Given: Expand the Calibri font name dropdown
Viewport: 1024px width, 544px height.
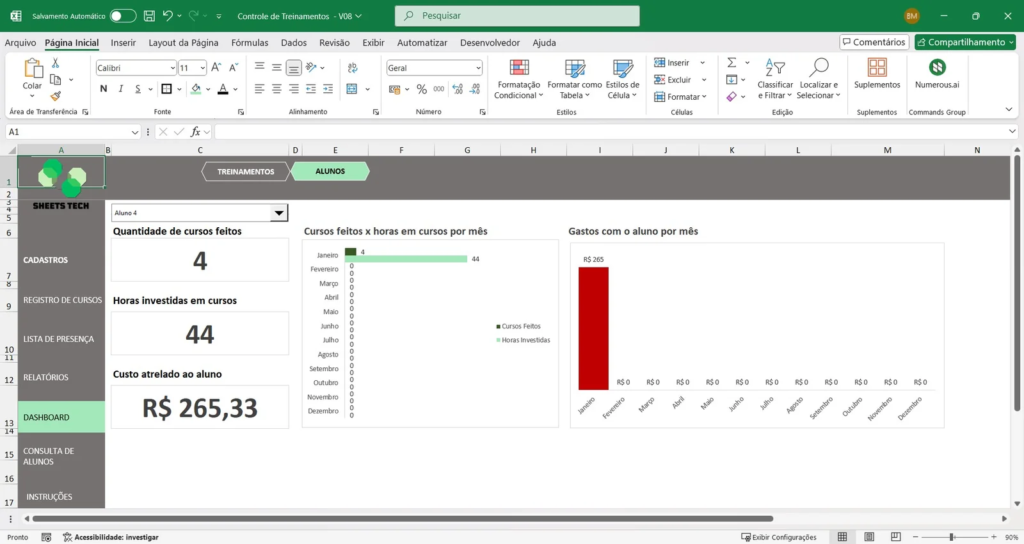Looking at the screenshot, I should point(171,68).
